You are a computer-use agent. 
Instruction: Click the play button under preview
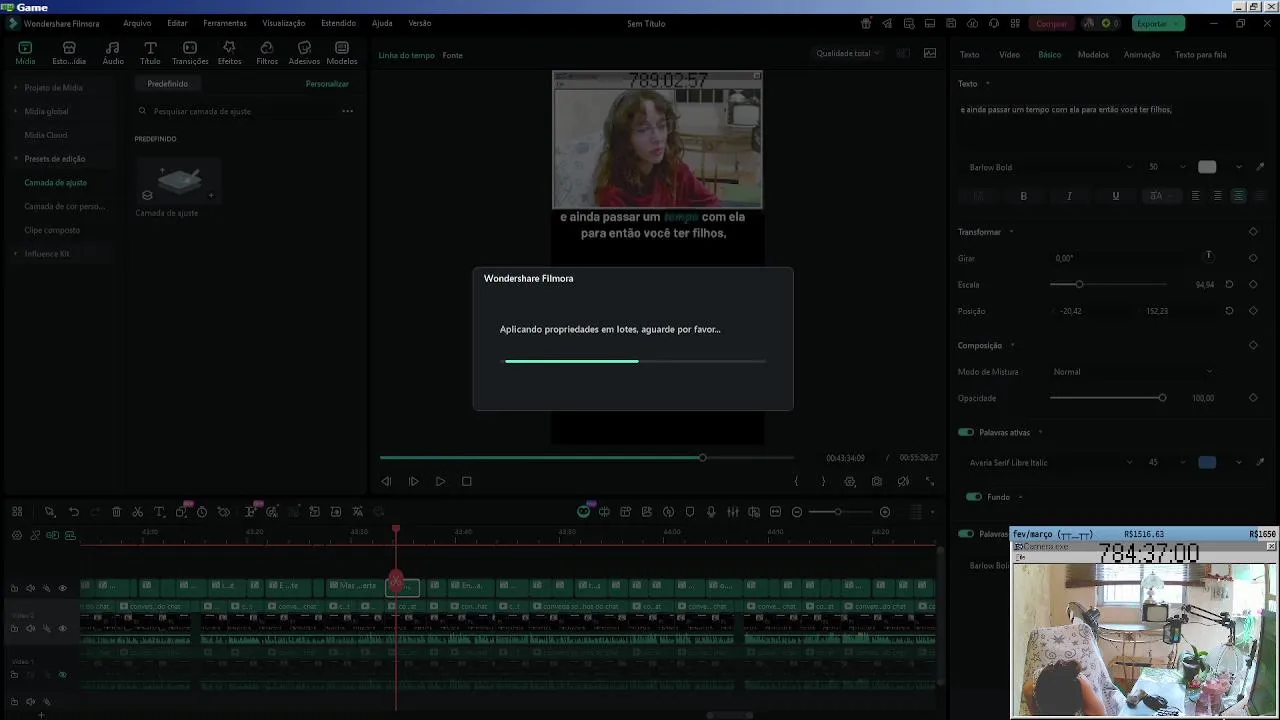440,481
